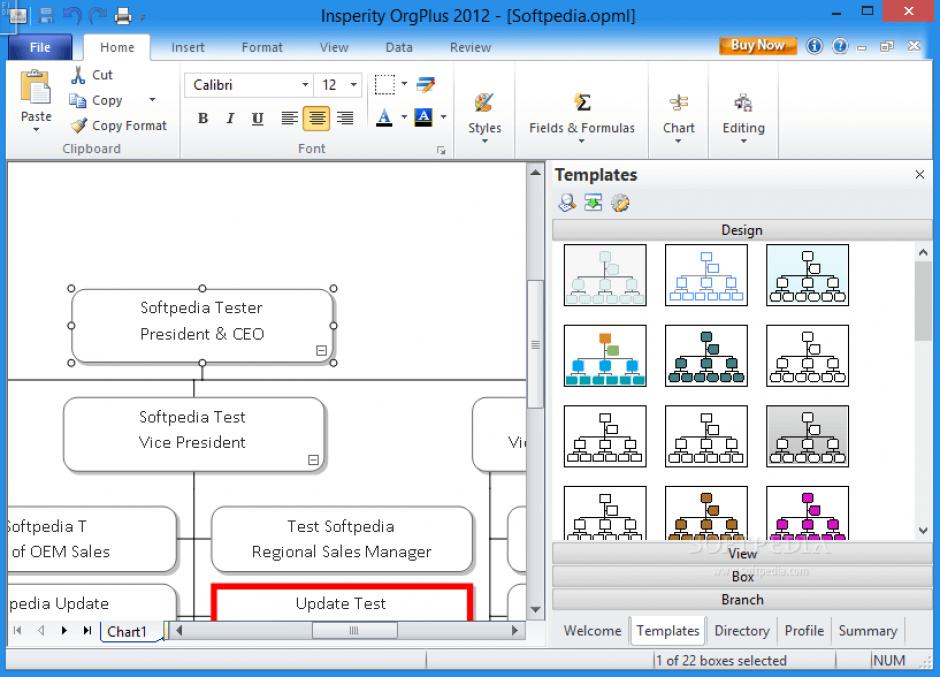Open the Welcome panel tab
This screenshot has width=940, height=677.
[x=592, y=631]
